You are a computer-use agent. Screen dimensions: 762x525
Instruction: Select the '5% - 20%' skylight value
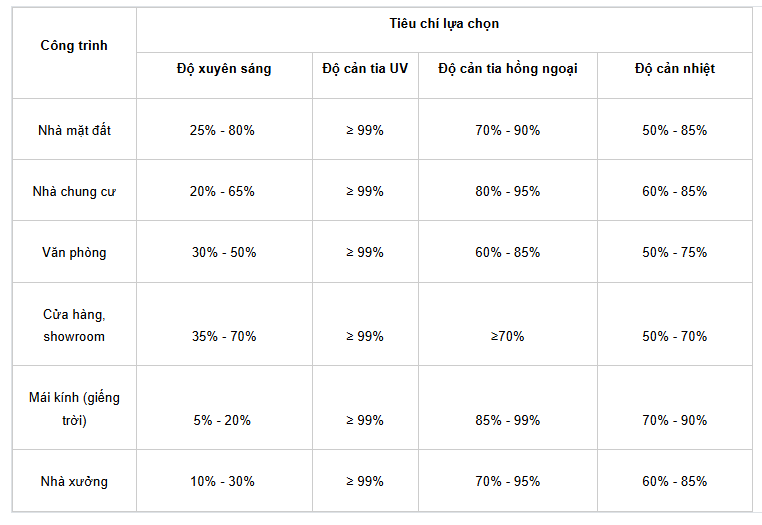pyautogui.click(x=222, y=420)
